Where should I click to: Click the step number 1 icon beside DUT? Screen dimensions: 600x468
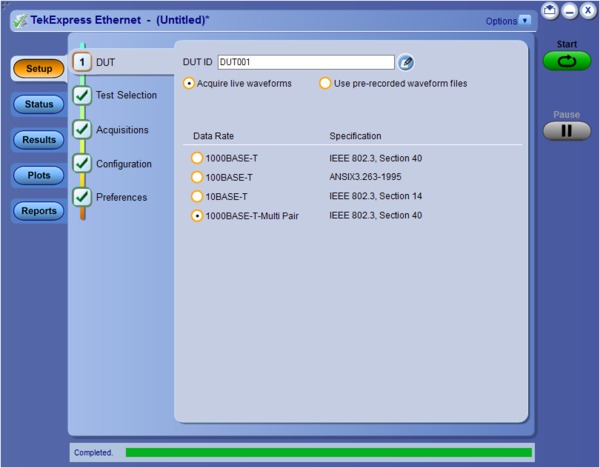[82, 62]
